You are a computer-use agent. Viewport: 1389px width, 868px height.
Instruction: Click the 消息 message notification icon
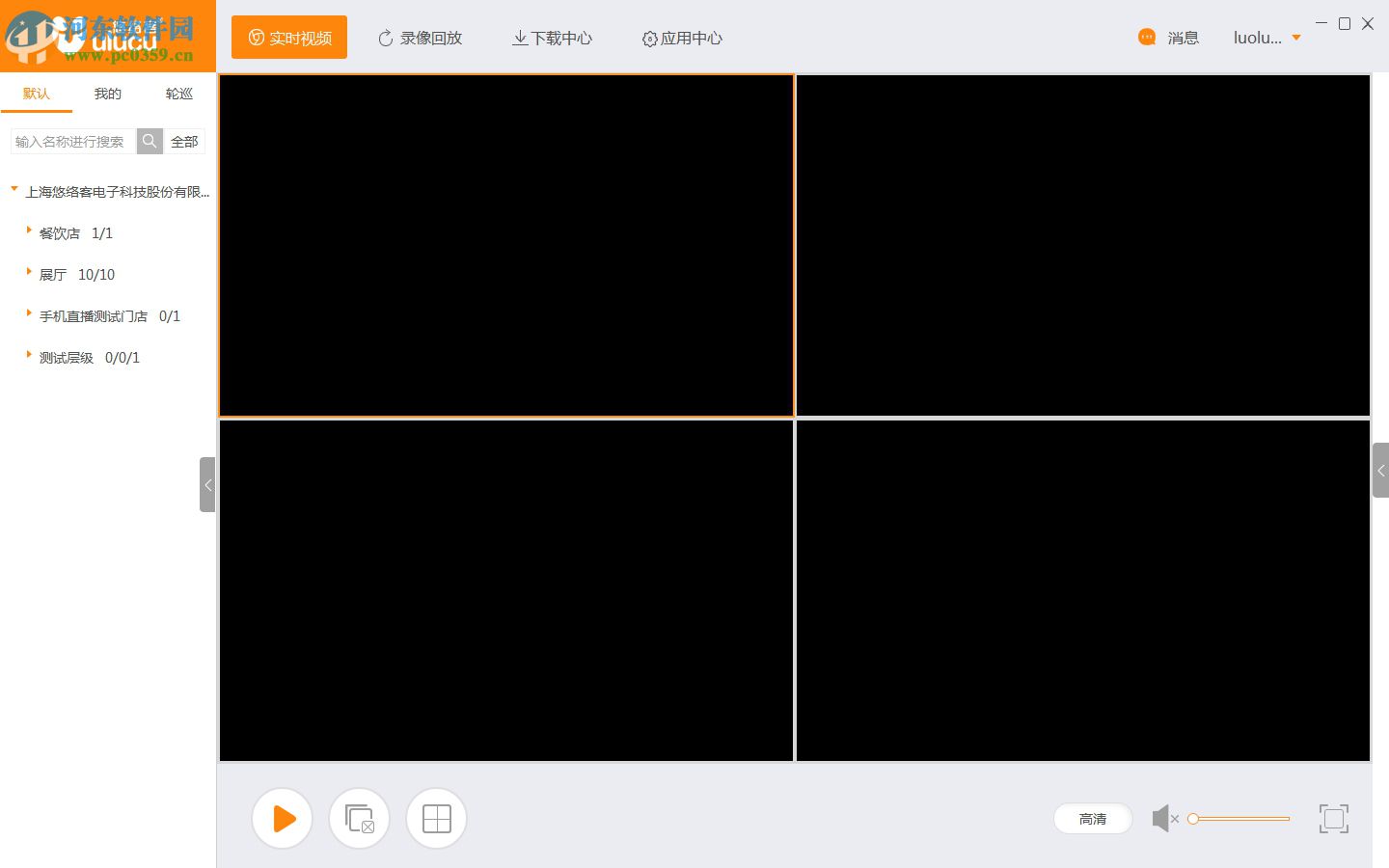coord(1146,36)
